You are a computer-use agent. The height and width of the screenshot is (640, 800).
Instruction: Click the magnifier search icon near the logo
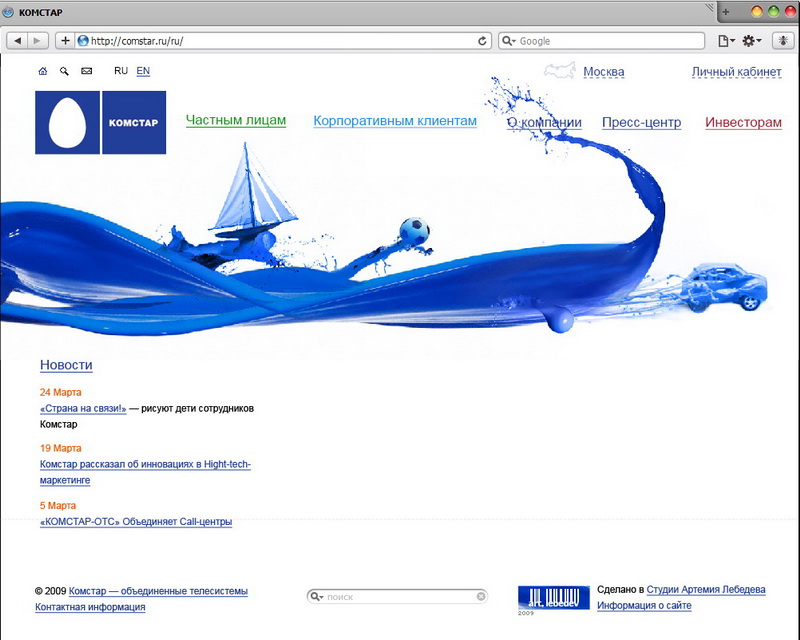click(x=64, y=71)
